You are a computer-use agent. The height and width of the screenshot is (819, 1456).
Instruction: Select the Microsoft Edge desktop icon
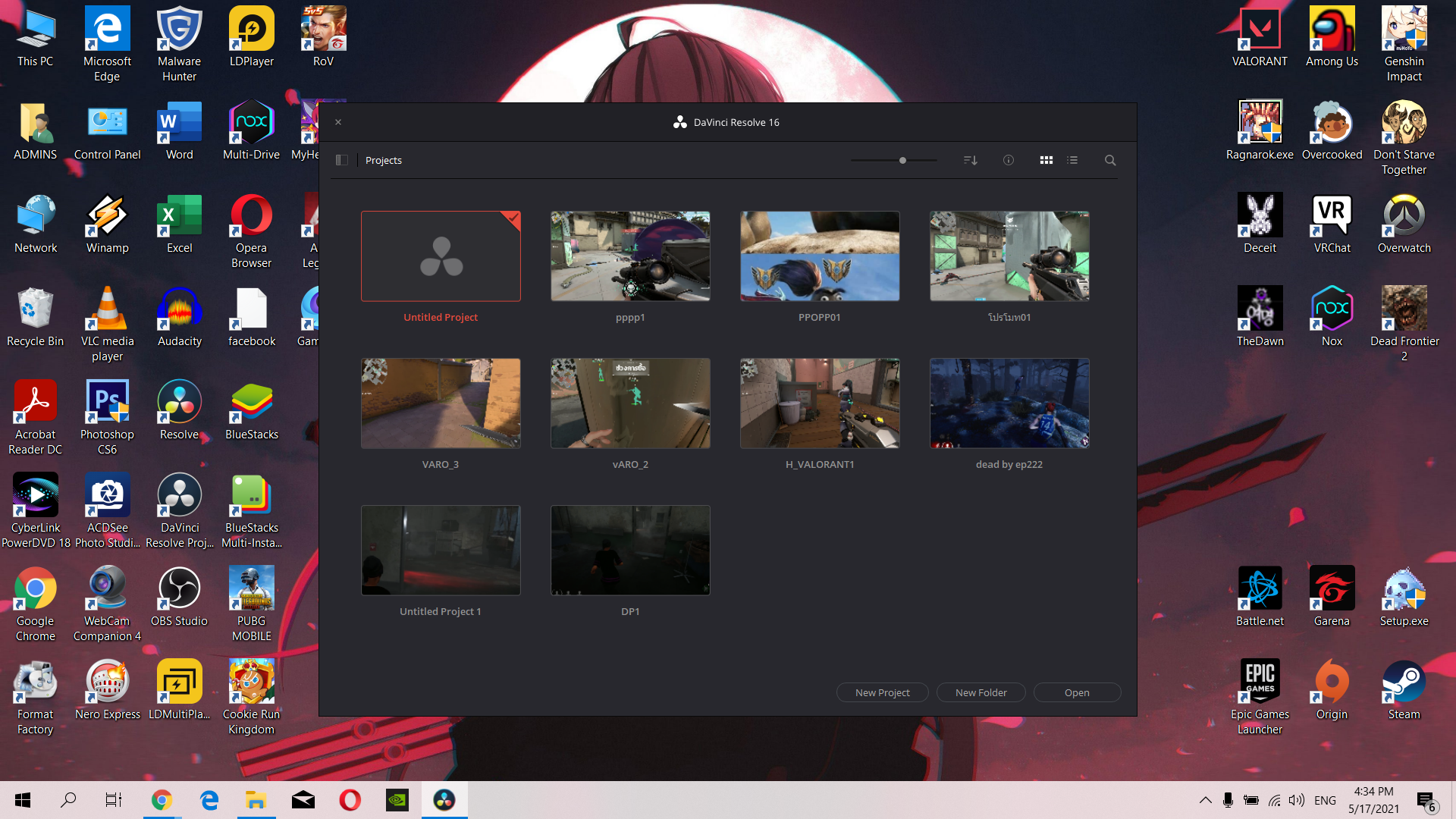[108, 44]
